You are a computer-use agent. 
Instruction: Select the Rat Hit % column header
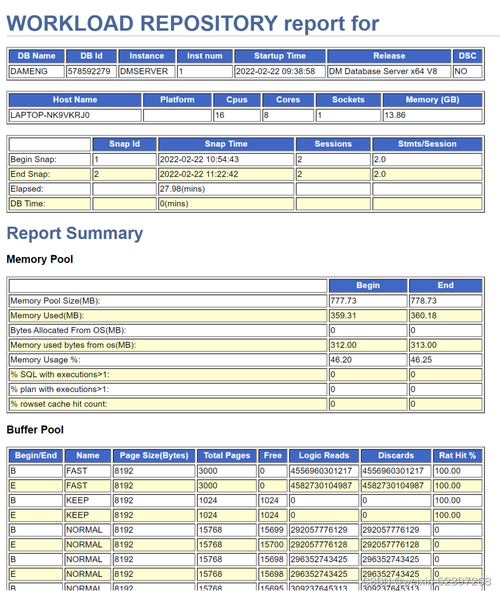(x=457, y=456)
